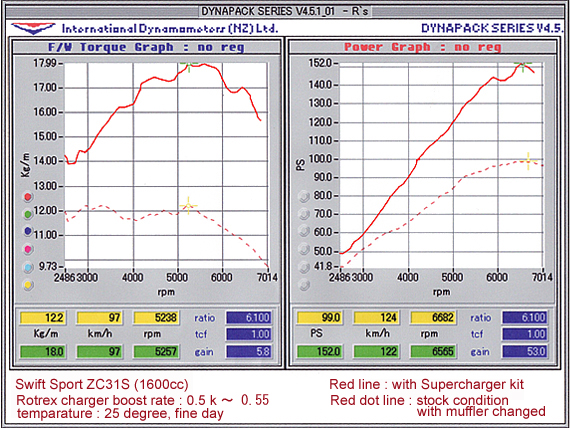This screenshot has width=570, height=429.
Task: Toggle the light blue trace circle on torque graph
Action: pyautogui.click(x=28, y=267)
